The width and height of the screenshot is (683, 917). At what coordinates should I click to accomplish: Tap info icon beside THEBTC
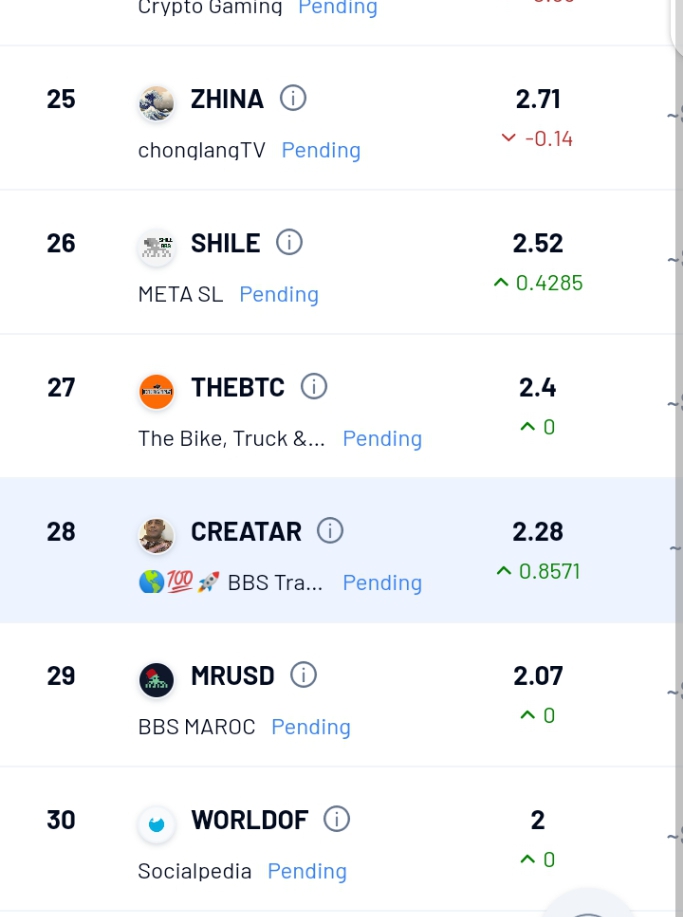(314, 387)
